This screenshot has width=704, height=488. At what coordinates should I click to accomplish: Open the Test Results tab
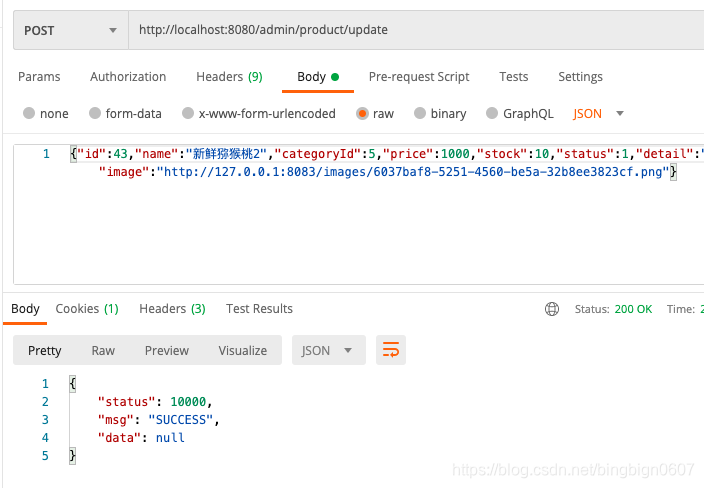[259, 309]
